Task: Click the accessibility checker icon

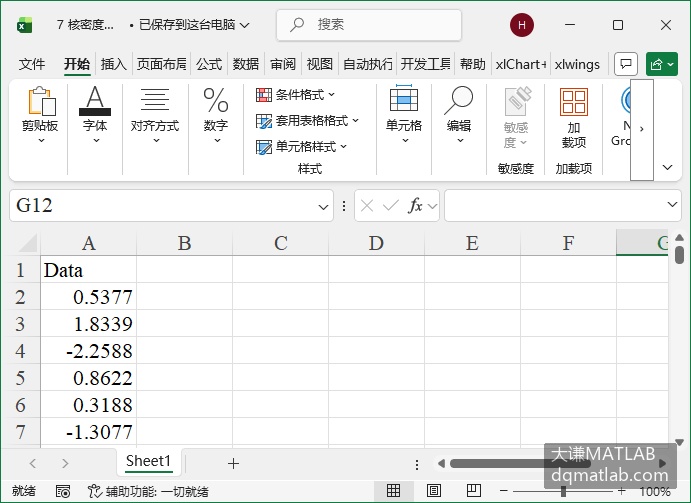Action: 94,491
